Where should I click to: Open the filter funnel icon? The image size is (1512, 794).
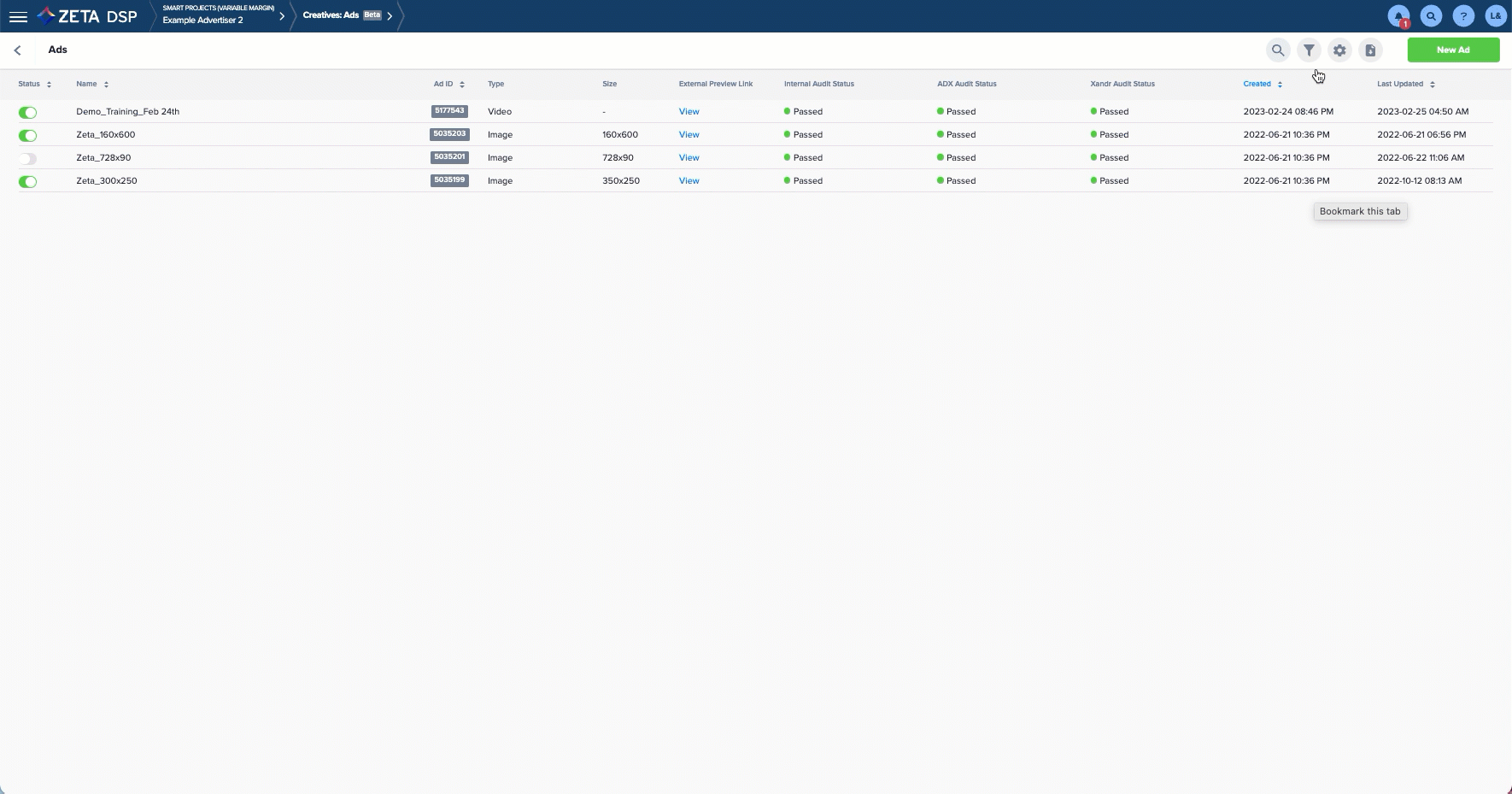click(x=1309, y=50)
